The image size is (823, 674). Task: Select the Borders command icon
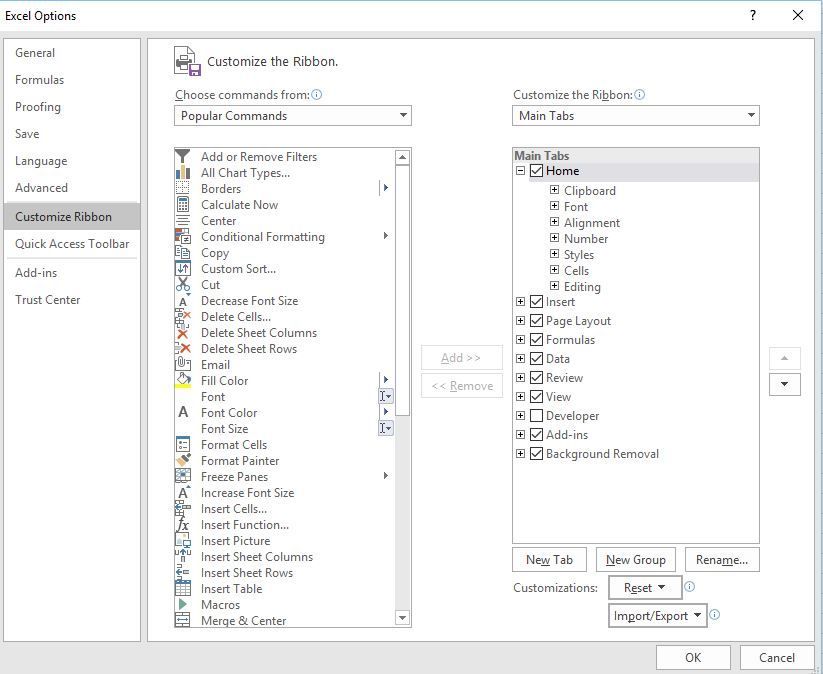point(183,188)
